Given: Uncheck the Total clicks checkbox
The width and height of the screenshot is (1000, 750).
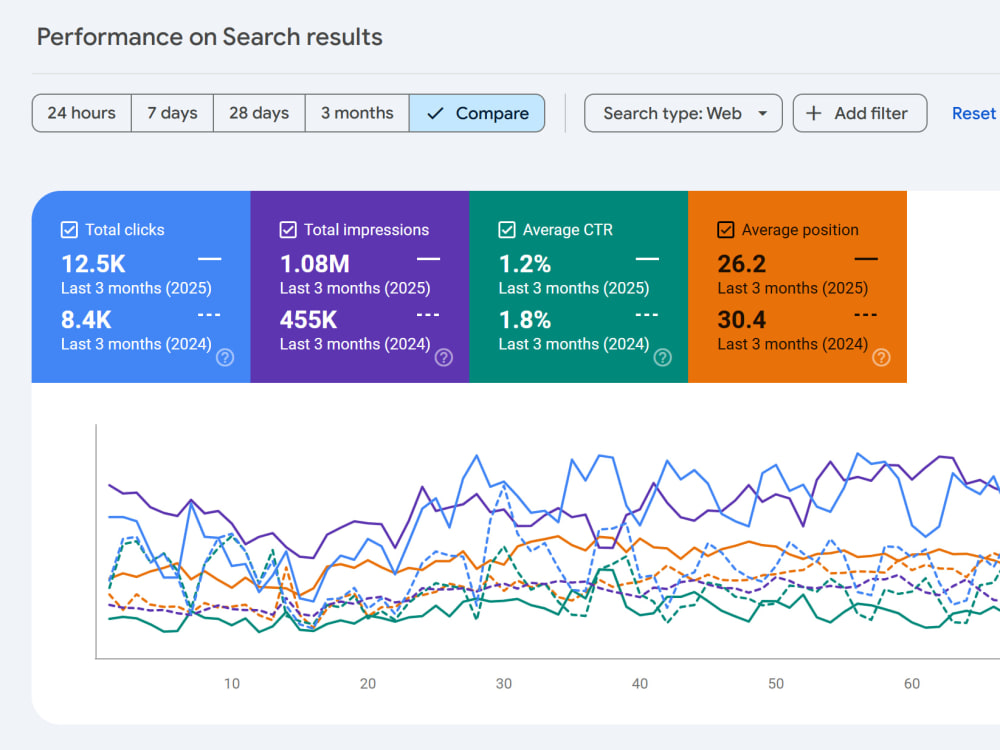Looking at the screenshot, I should tap(70, 230).
